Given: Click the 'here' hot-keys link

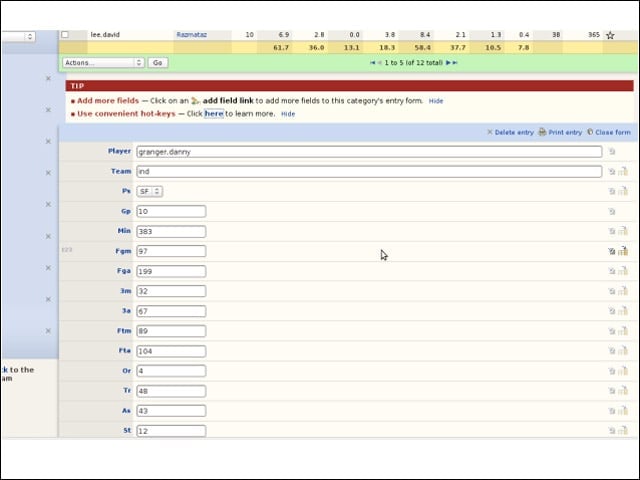Looking at the screenshot, I should [213, 113].
